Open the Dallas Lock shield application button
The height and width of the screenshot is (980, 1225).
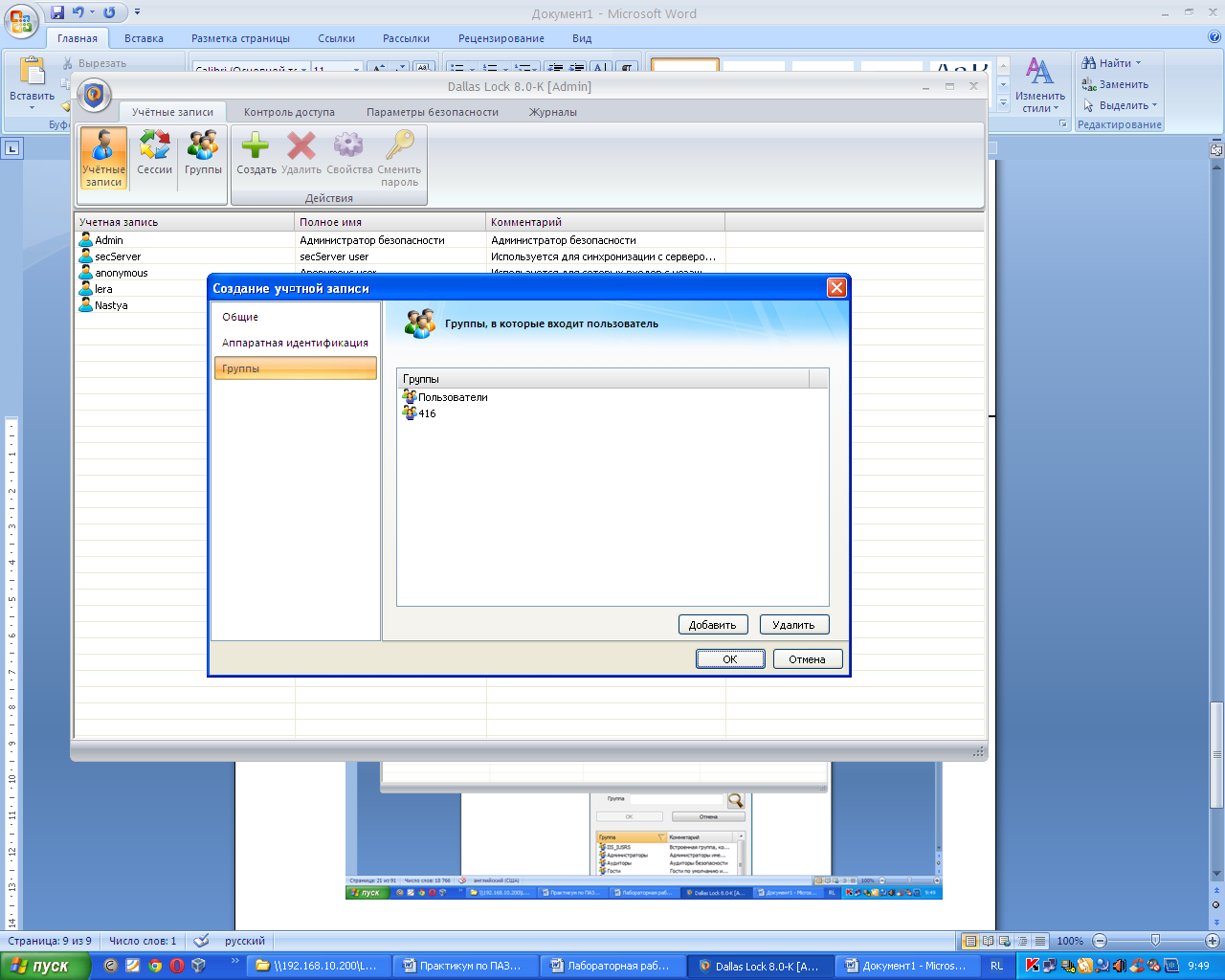(x=94, y=95)
